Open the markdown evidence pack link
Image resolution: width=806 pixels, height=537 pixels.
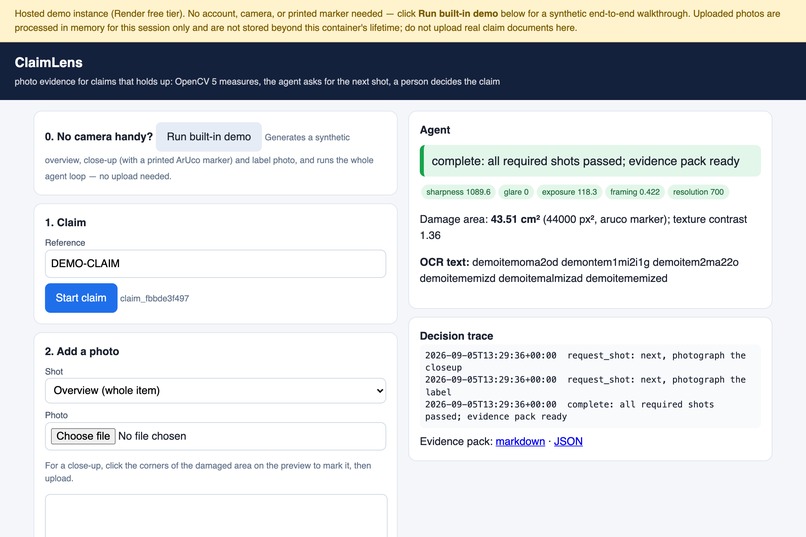coord(520,441)
